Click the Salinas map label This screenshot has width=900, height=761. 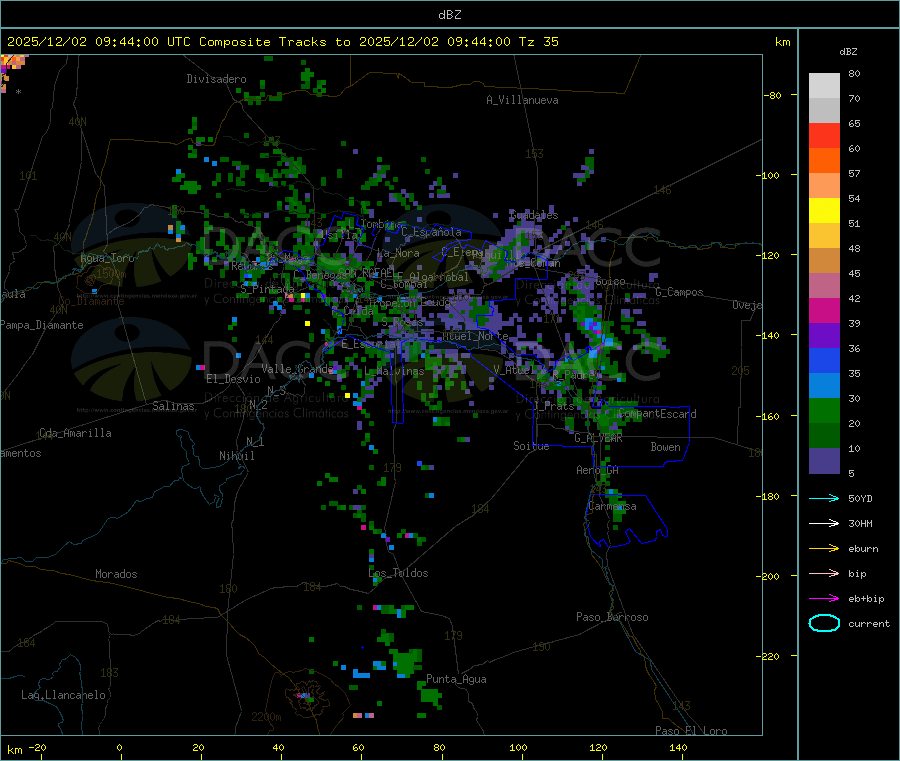pyautogui.click(x=173, y=406)
